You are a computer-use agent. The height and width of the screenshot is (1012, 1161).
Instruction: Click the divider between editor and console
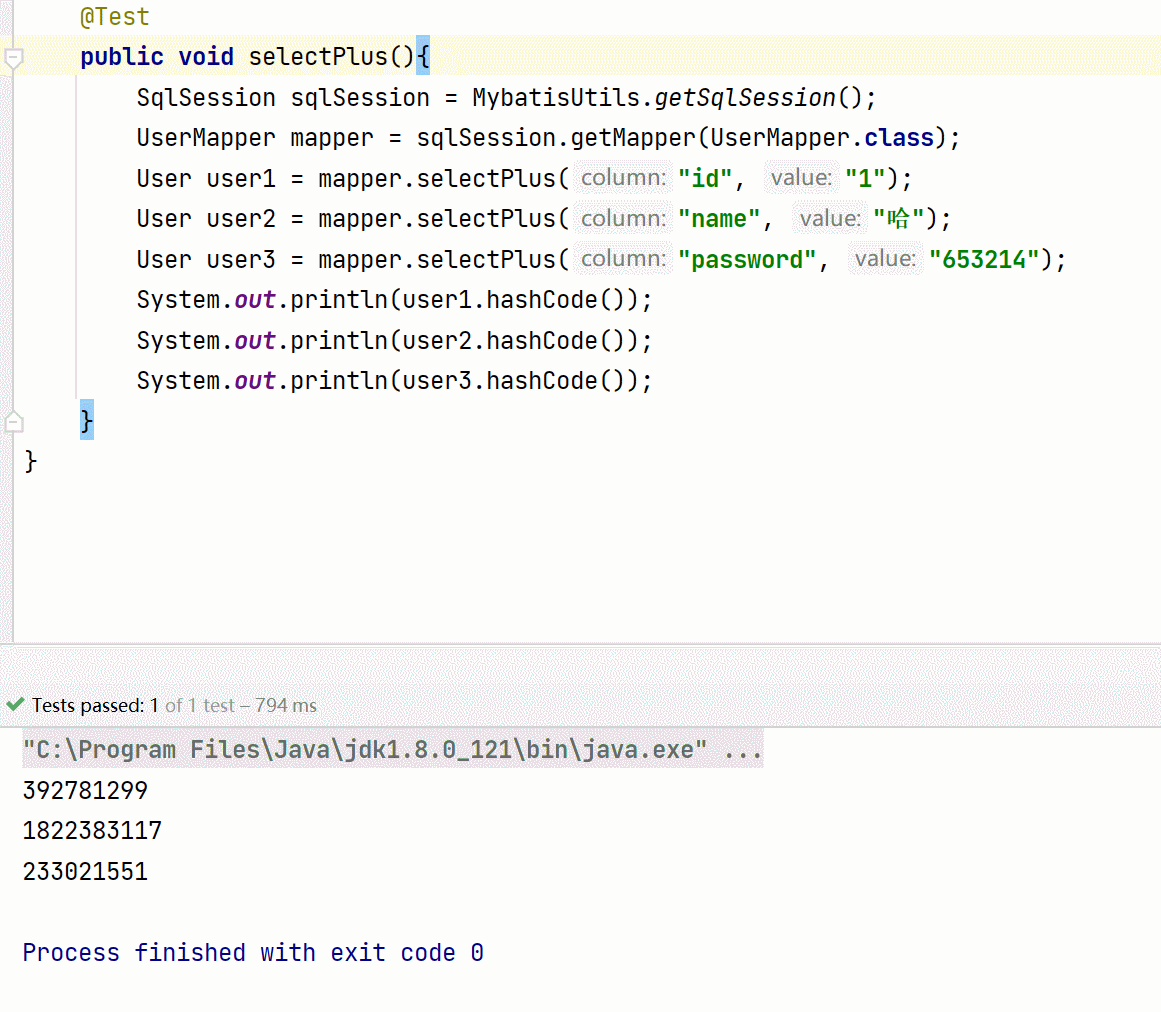(x=580, y=645)
